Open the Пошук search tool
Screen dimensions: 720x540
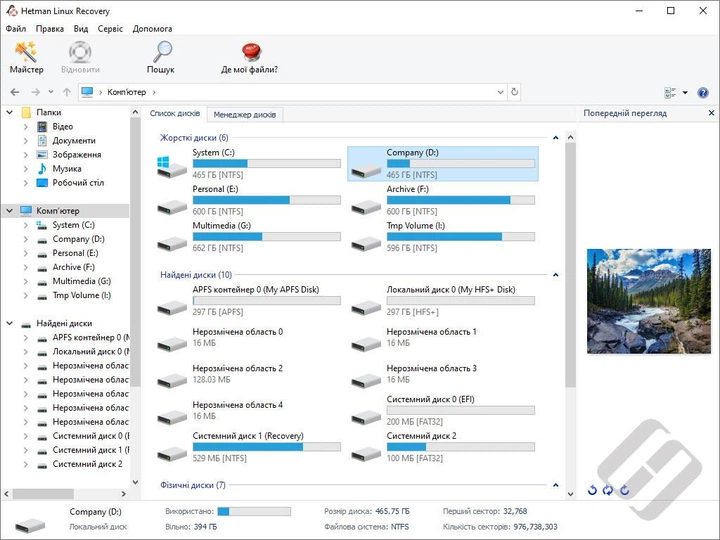(161, 57)
